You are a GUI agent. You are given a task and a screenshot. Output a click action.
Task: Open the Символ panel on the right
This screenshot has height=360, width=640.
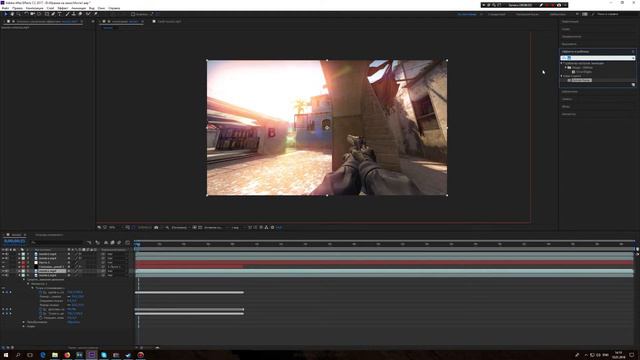pos(567,99)
